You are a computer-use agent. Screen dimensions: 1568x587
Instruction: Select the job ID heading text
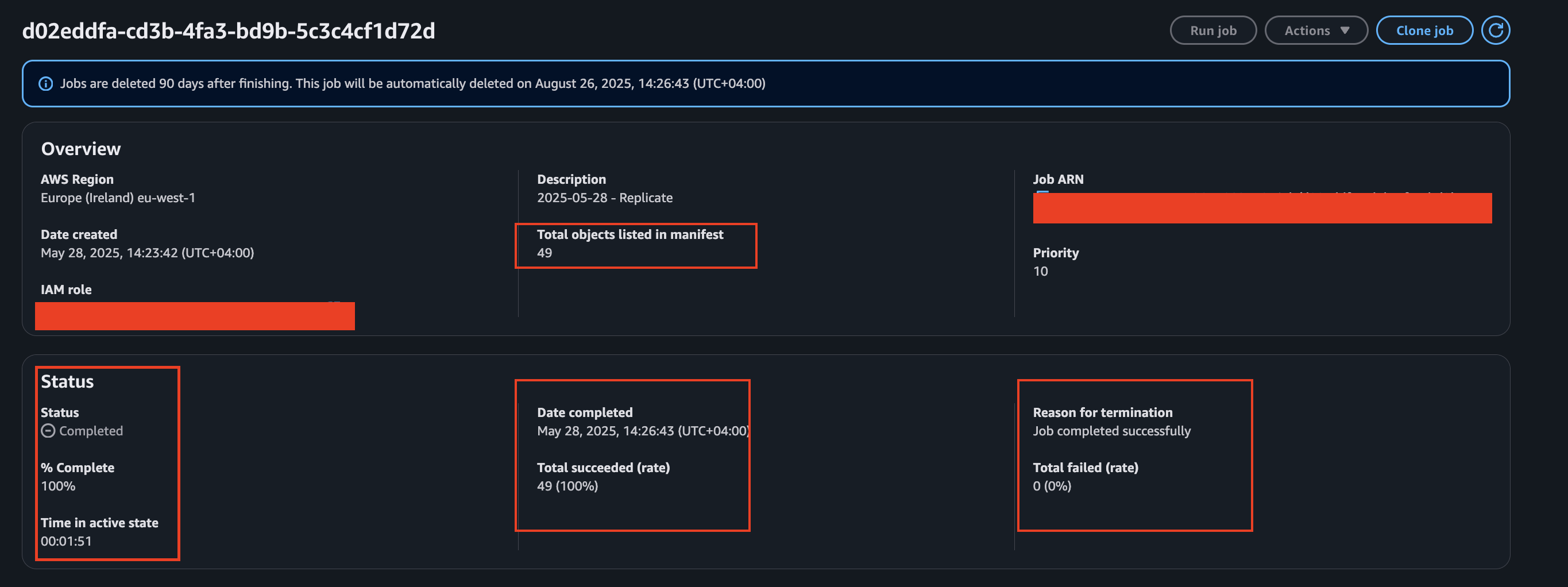(228, 31)
